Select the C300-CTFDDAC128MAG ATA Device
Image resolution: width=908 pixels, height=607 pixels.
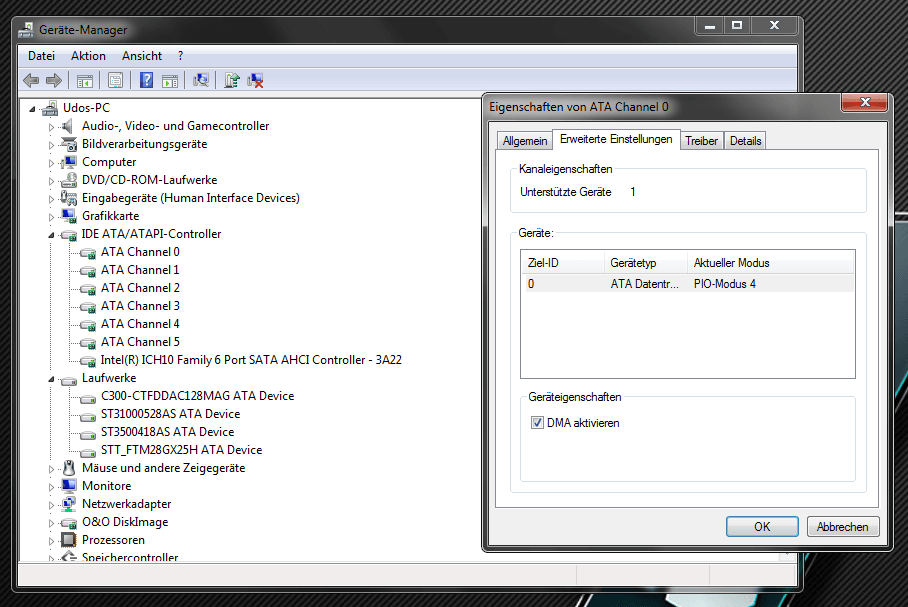[x=197, y=396]
